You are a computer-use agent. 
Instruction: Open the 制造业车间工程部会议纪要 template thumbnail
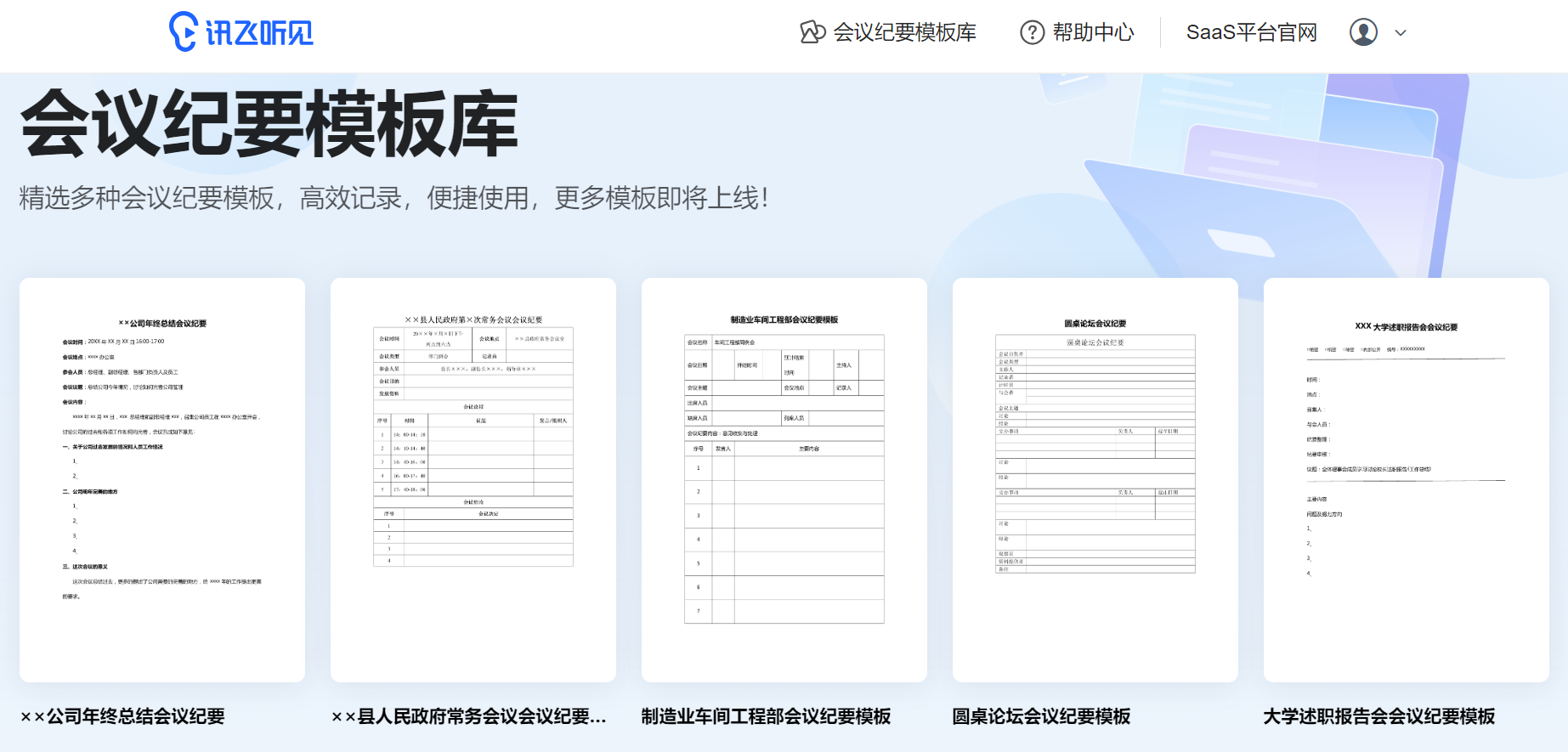(784, 479)
